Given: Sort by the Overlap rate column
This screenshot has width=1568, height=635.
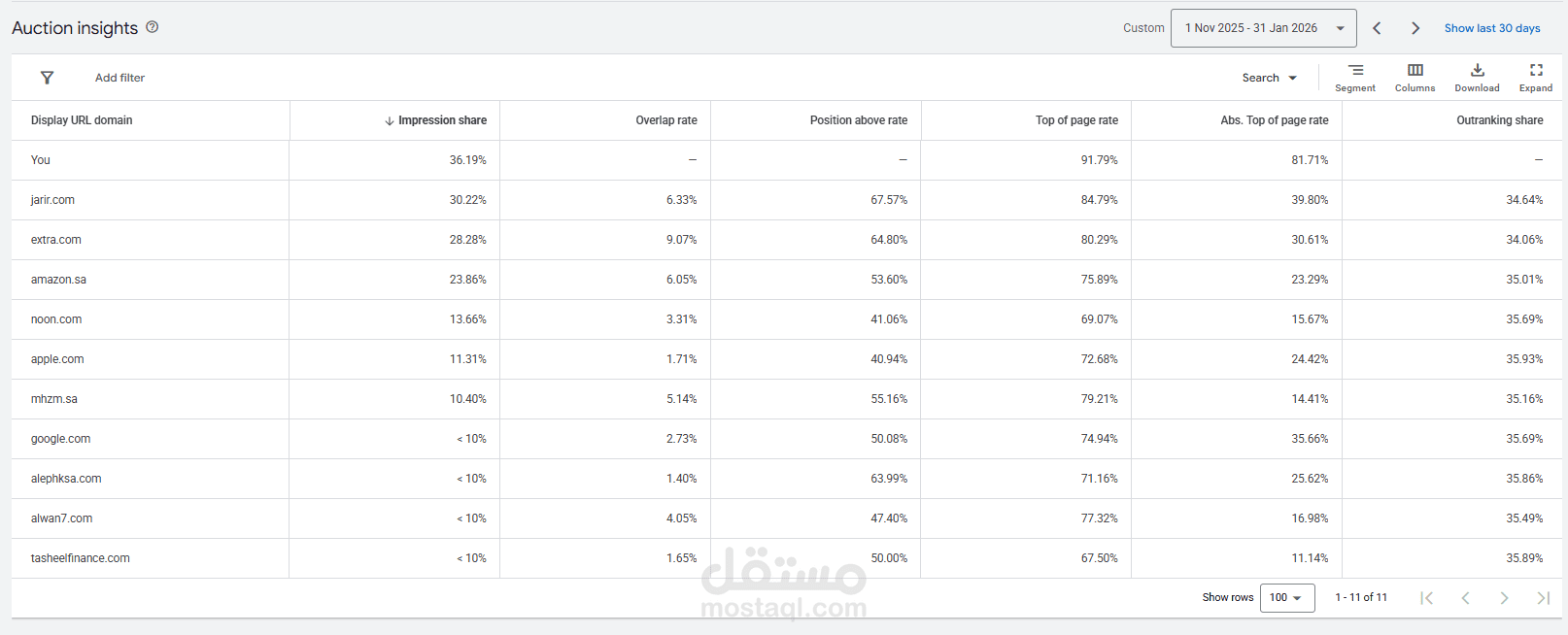Looking at the screenshot, I should 665,120.
